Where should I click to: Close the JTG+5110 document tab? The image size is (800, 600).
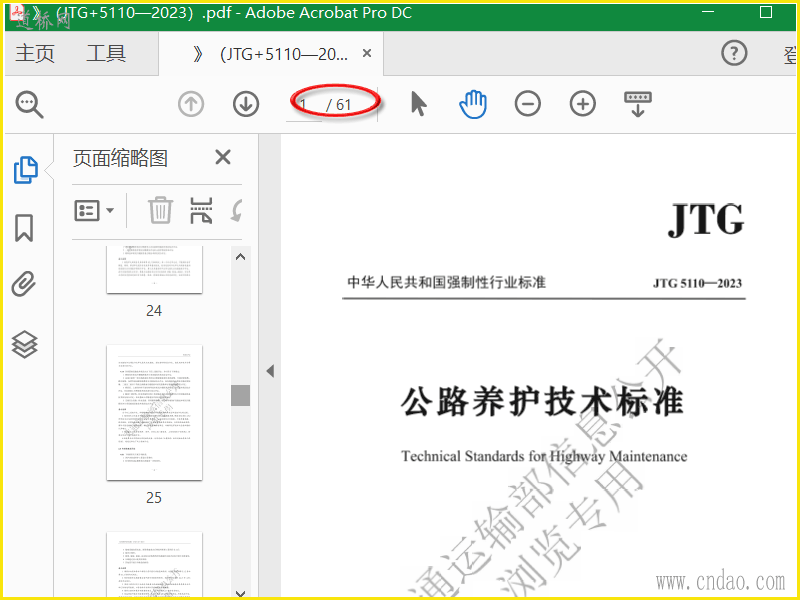pos(367,53)
